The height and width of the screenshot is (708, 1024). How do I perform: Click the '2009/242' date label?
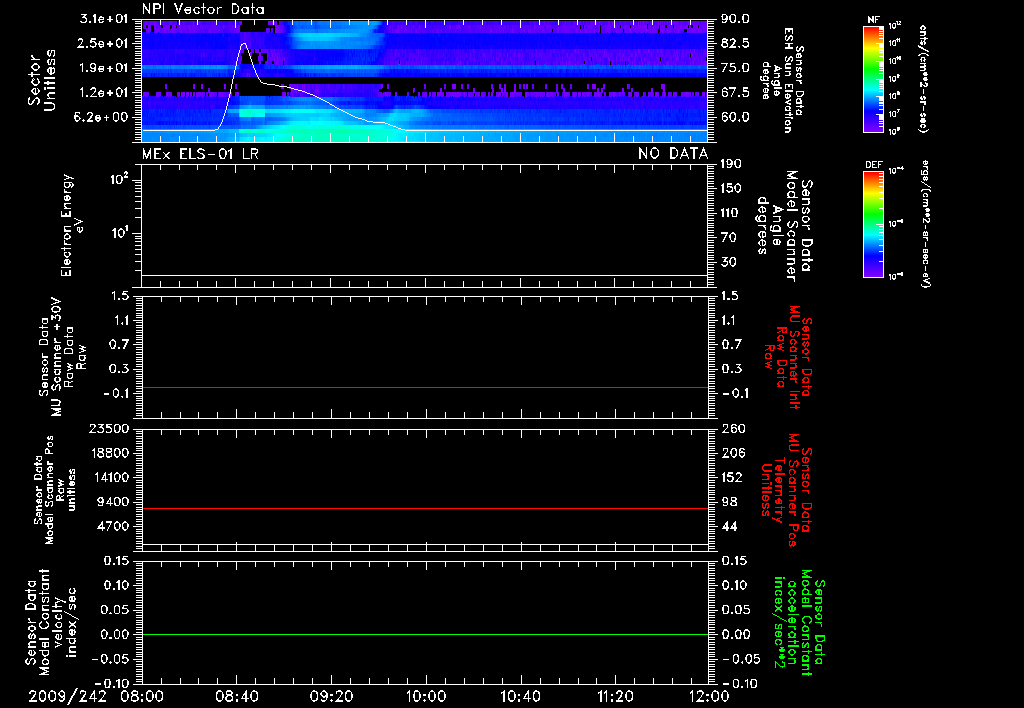[x=67, y=696]
